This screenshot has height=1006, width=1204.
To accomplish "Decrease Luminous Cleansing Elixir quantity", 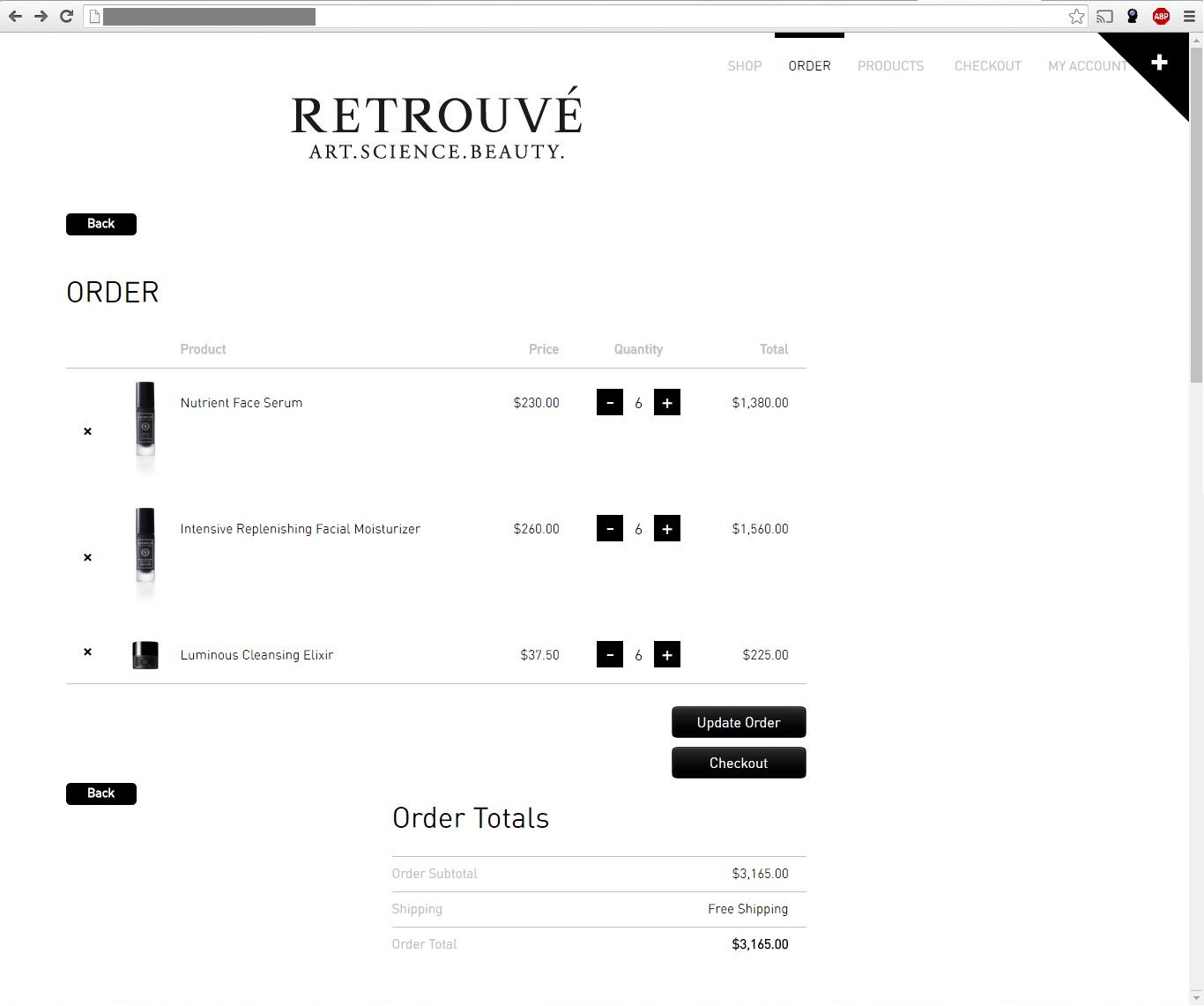I will pos(610,654).
